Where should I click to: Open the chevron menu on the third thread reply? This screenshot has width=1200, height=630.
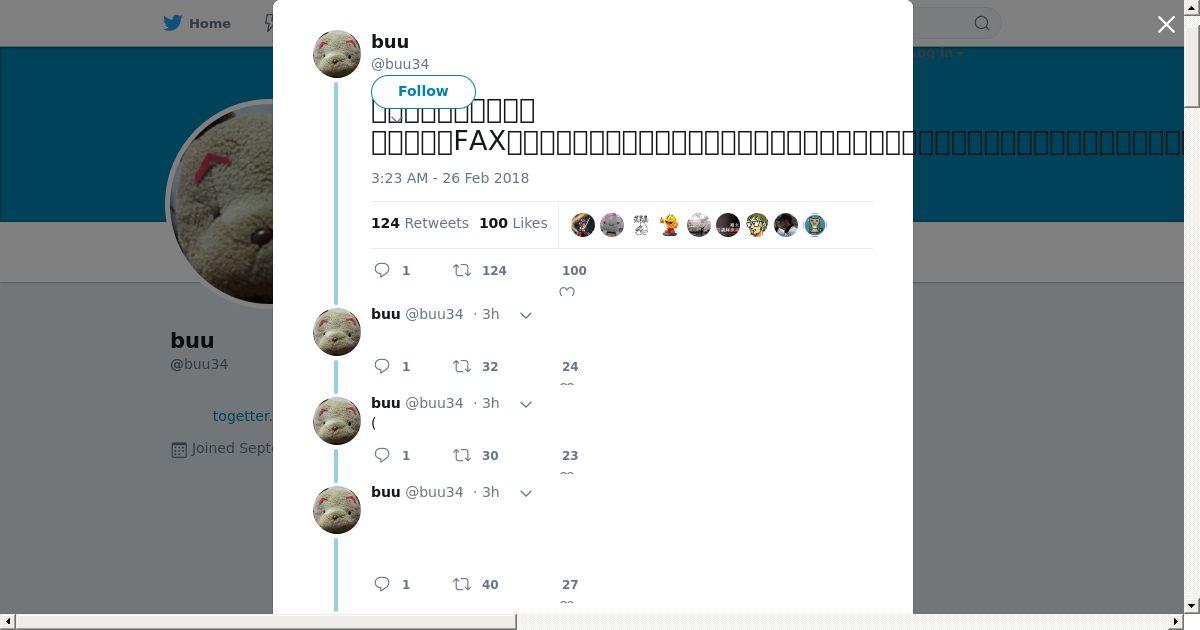526,493
